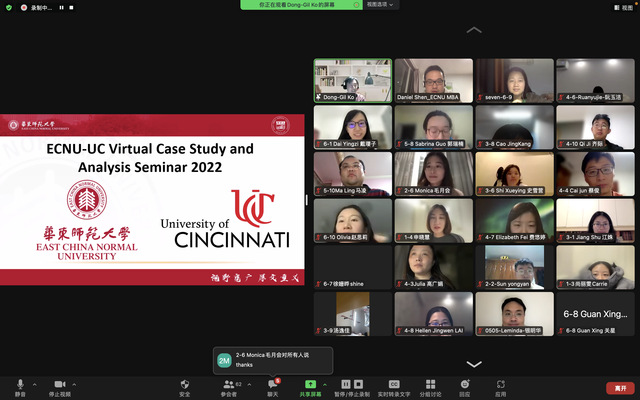
Task: Select Daniel Shen_ECNU MBA video tile
Action: click(433, 80)
